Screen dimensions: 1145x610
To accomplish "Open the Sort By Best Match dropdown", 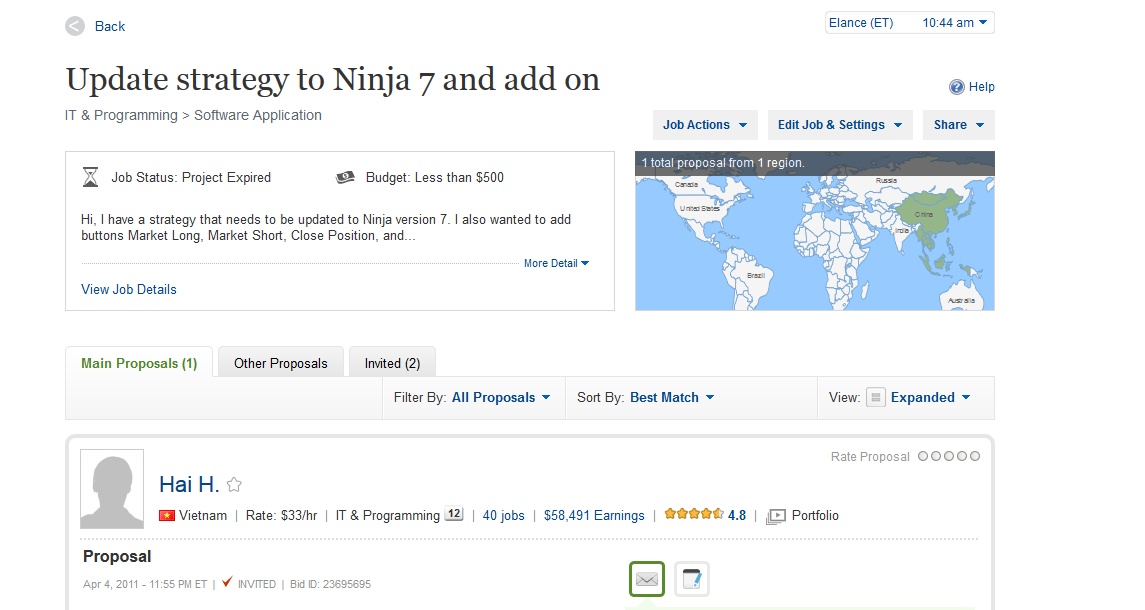I will [x=672, y=397].
